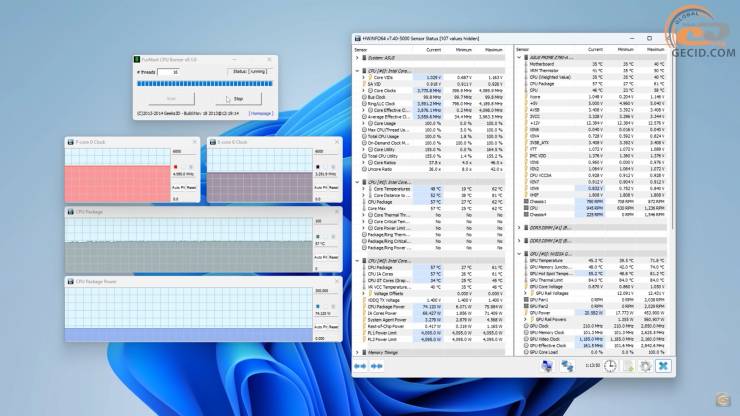This screenshot has width=740, height=416.
Task: Expand the GPU Rail Voltages row
Action: coord(525,293)
